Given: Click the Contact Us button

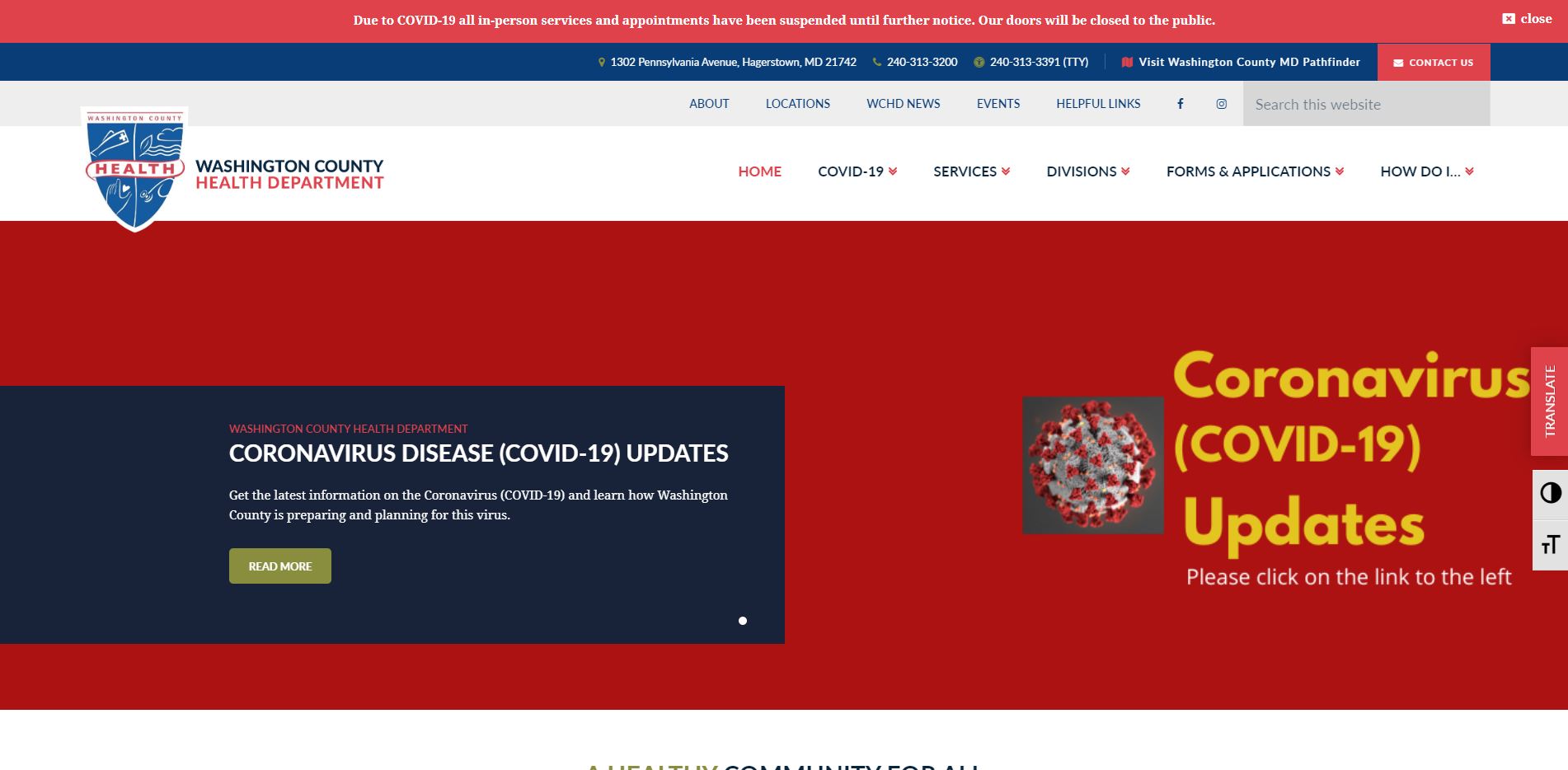Looking at the screenshot, I should 1433,62.
